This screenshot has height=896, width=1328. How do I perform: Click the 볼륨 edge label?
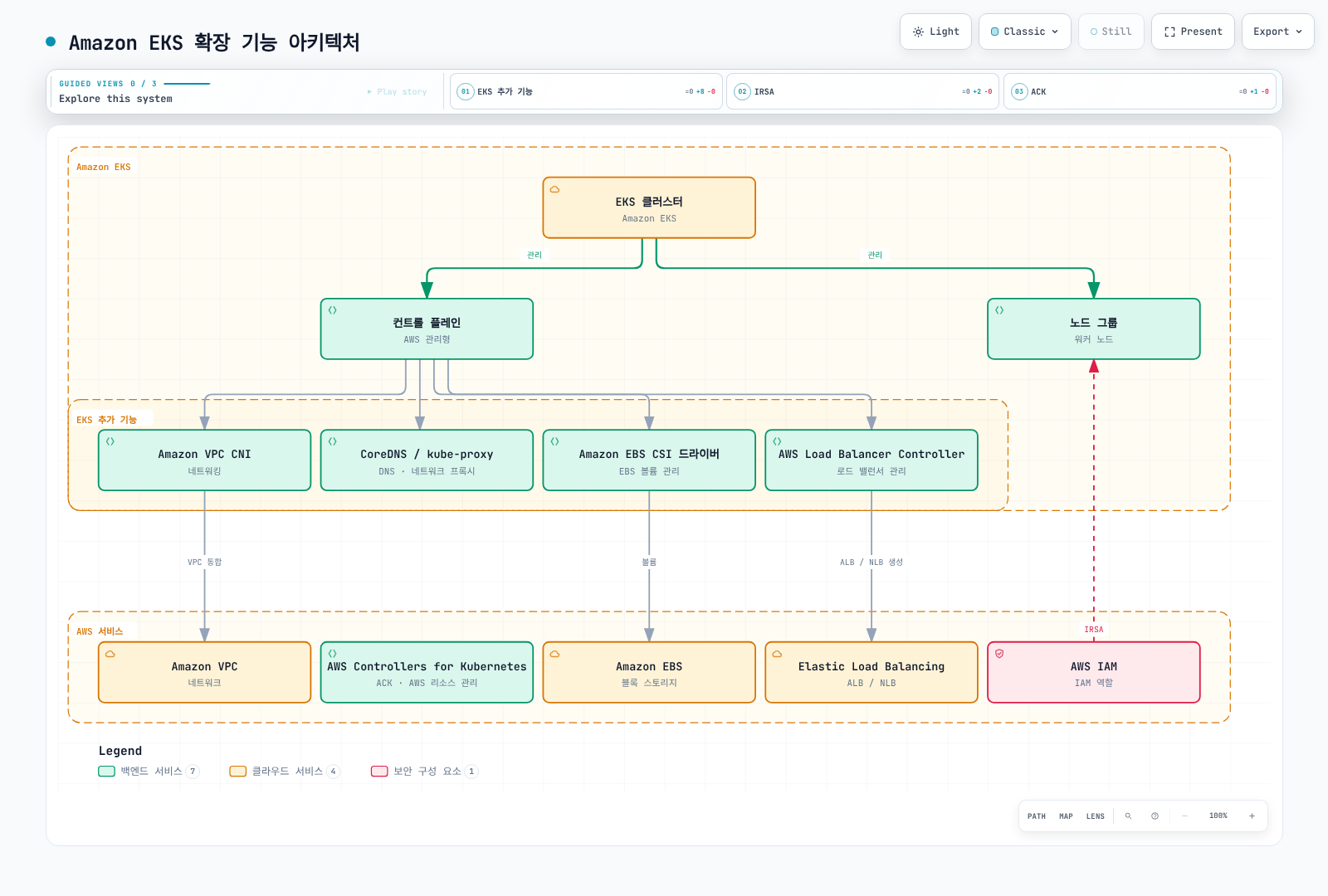pyautogui.click(x=649, y=562)
